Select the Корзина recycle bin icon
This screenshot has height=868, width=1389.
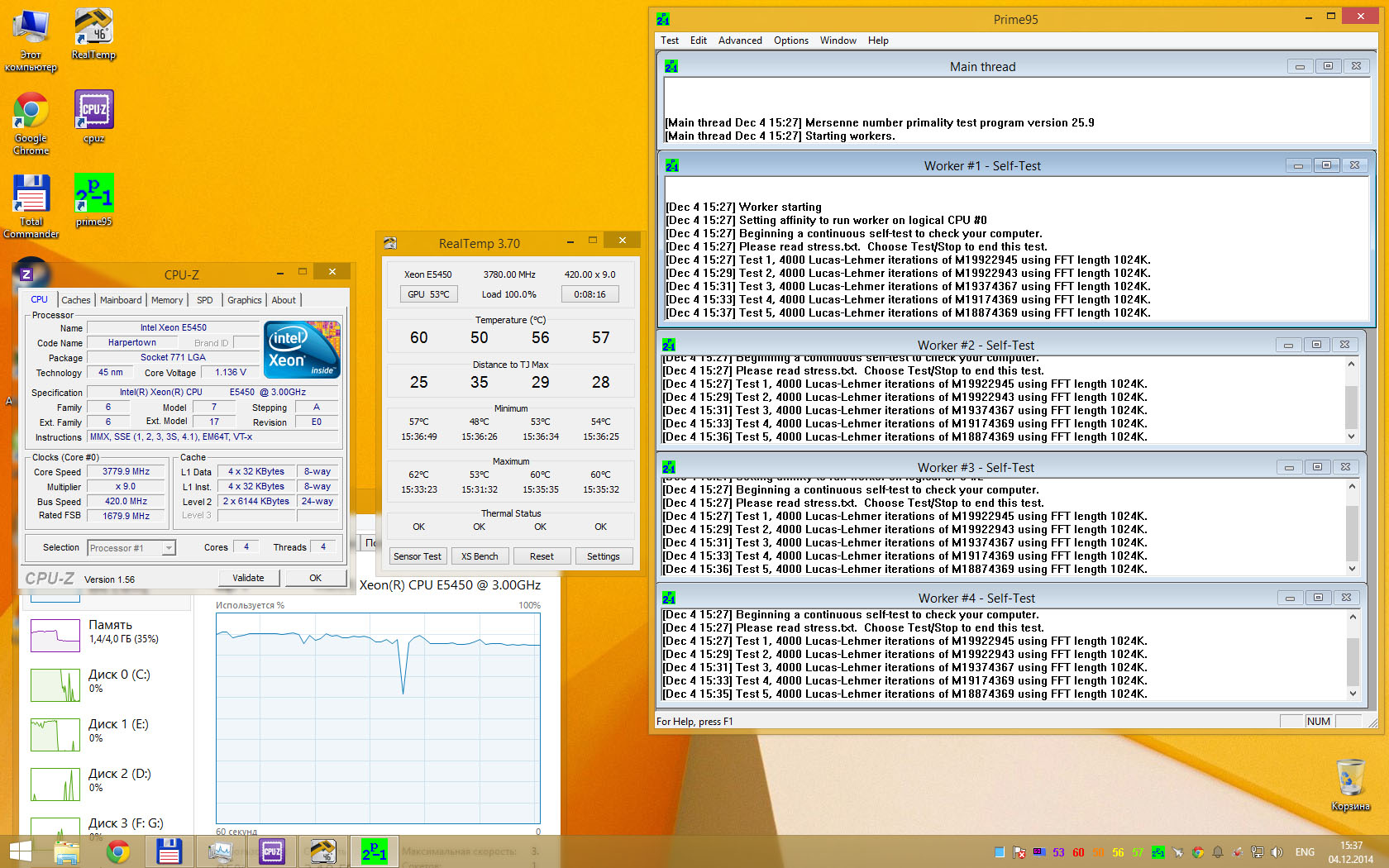pos(1350,785)
